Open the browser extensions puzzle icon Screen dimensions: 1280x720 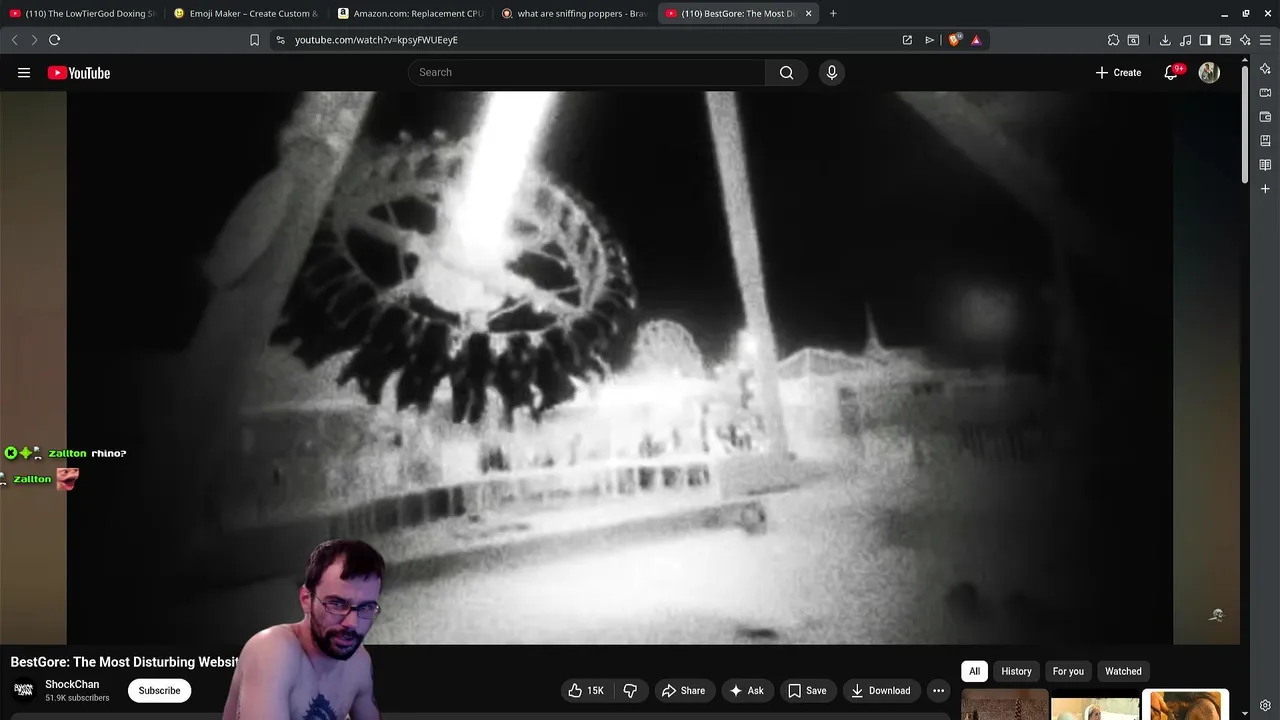pyautogui.click(x=1113, y=40)
